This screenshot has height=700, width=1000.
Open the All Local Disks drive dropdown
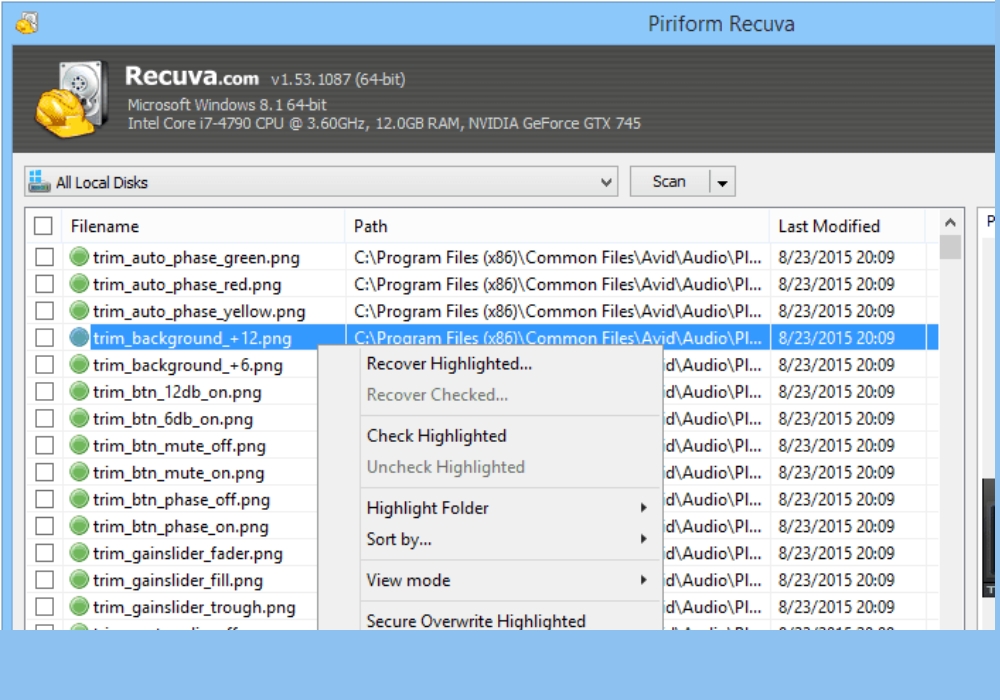(607, 182)
